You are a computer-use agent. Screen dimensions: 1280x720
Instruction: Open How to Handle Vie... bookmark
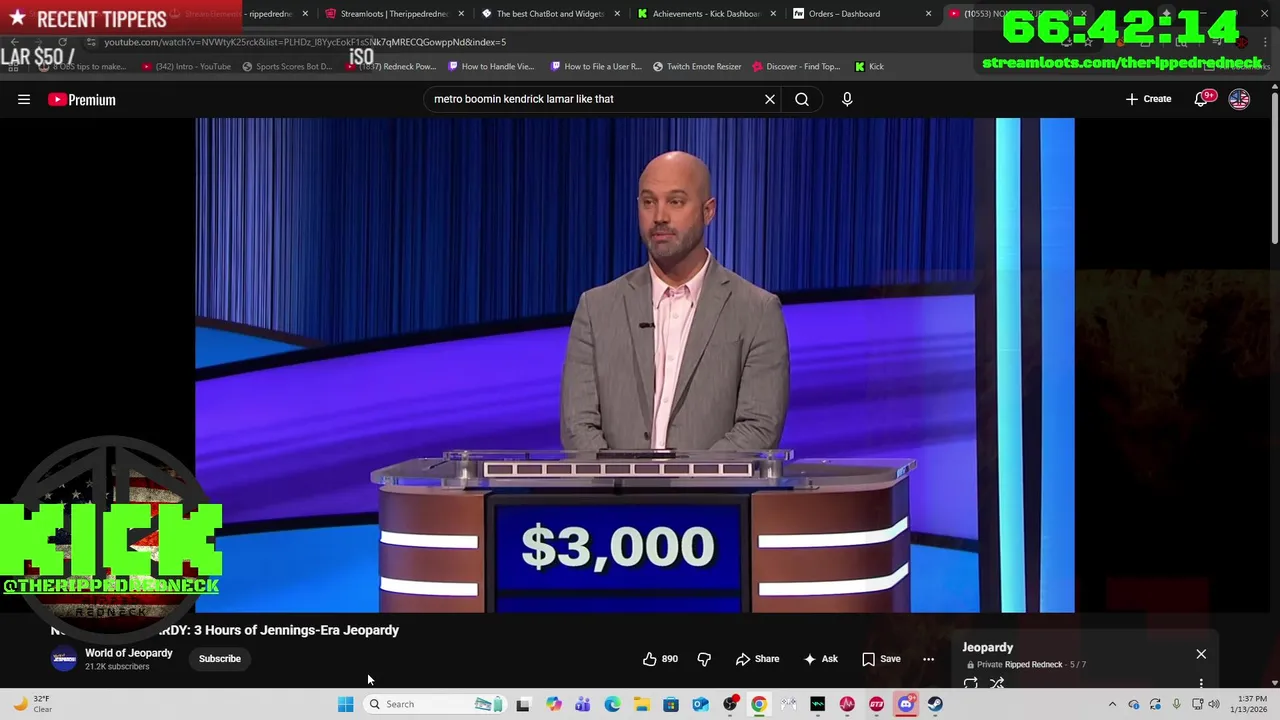pyautogui.click(x=492, y=67)
